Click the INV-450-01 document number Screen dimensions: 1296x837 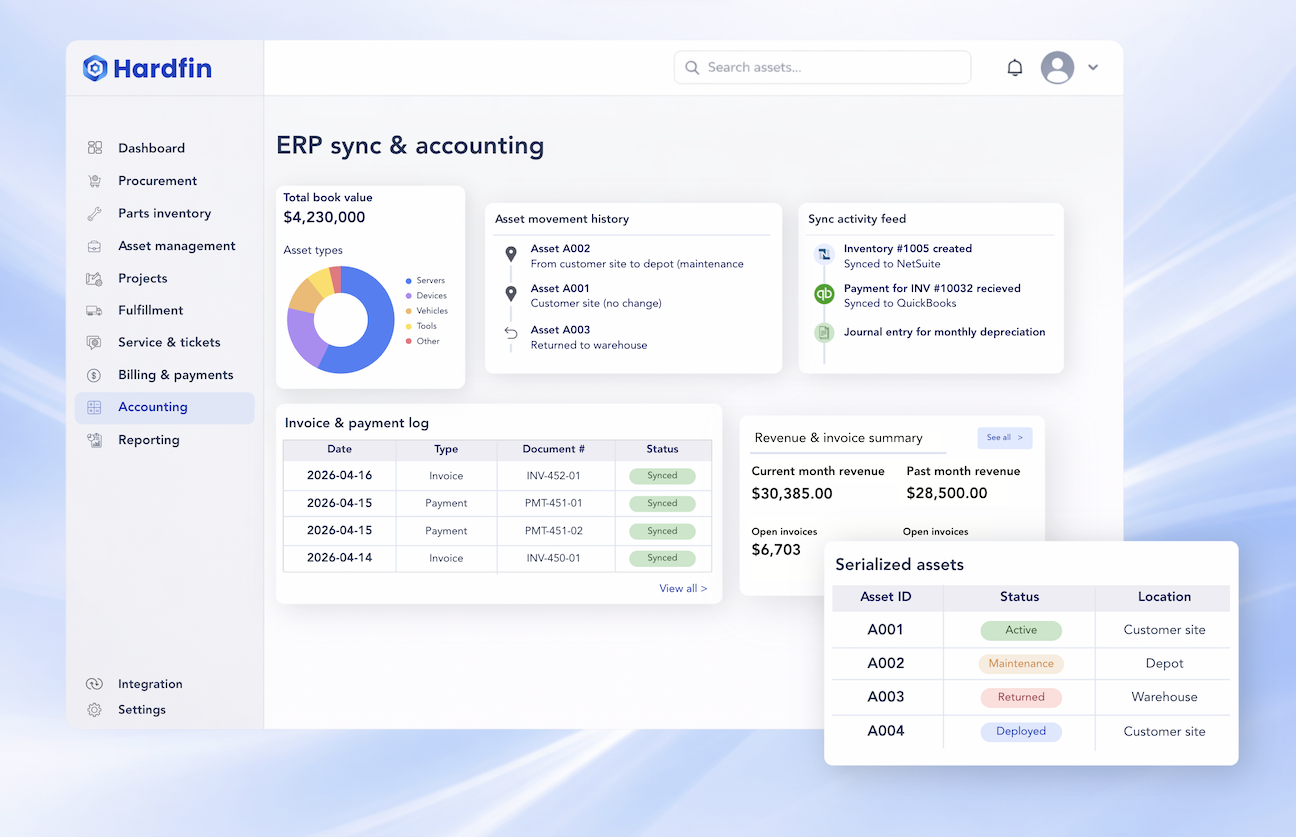[x=553, y=558]
